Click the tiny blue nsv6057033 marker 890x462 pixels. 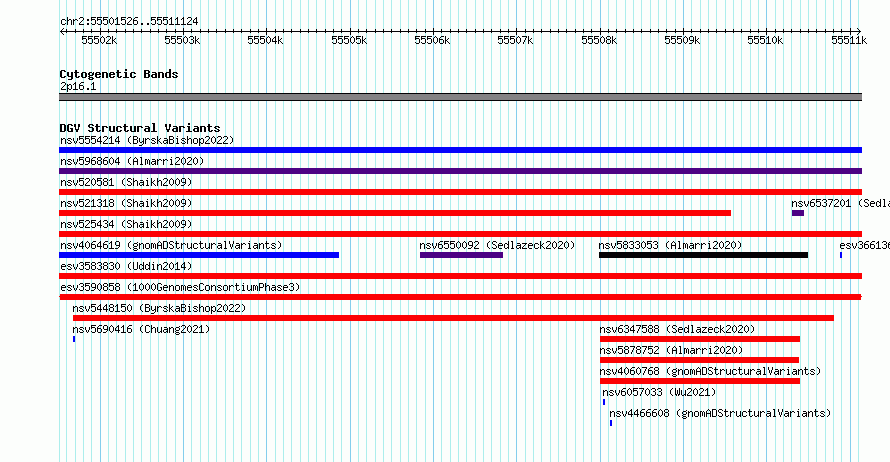coord(604,402)
